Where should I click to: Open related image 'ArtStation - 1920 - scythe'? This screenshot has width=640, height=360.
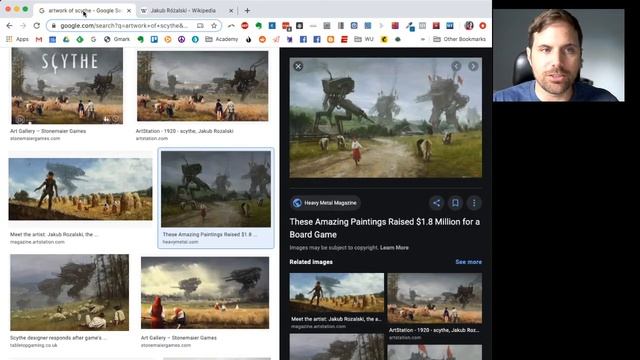click(435, 298)
